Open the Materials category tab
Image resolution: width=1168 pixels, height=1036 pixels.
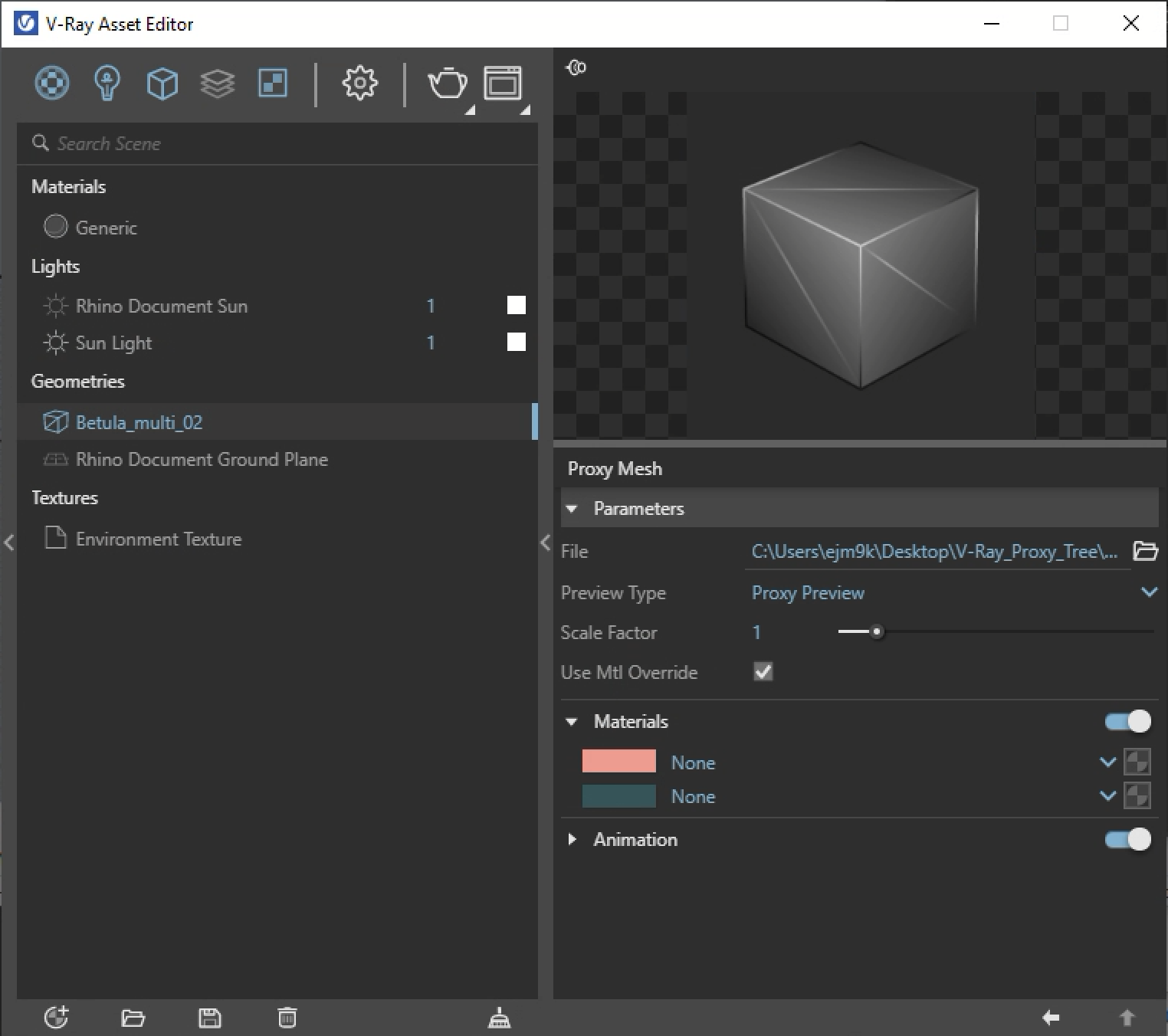tap(52, 83)
